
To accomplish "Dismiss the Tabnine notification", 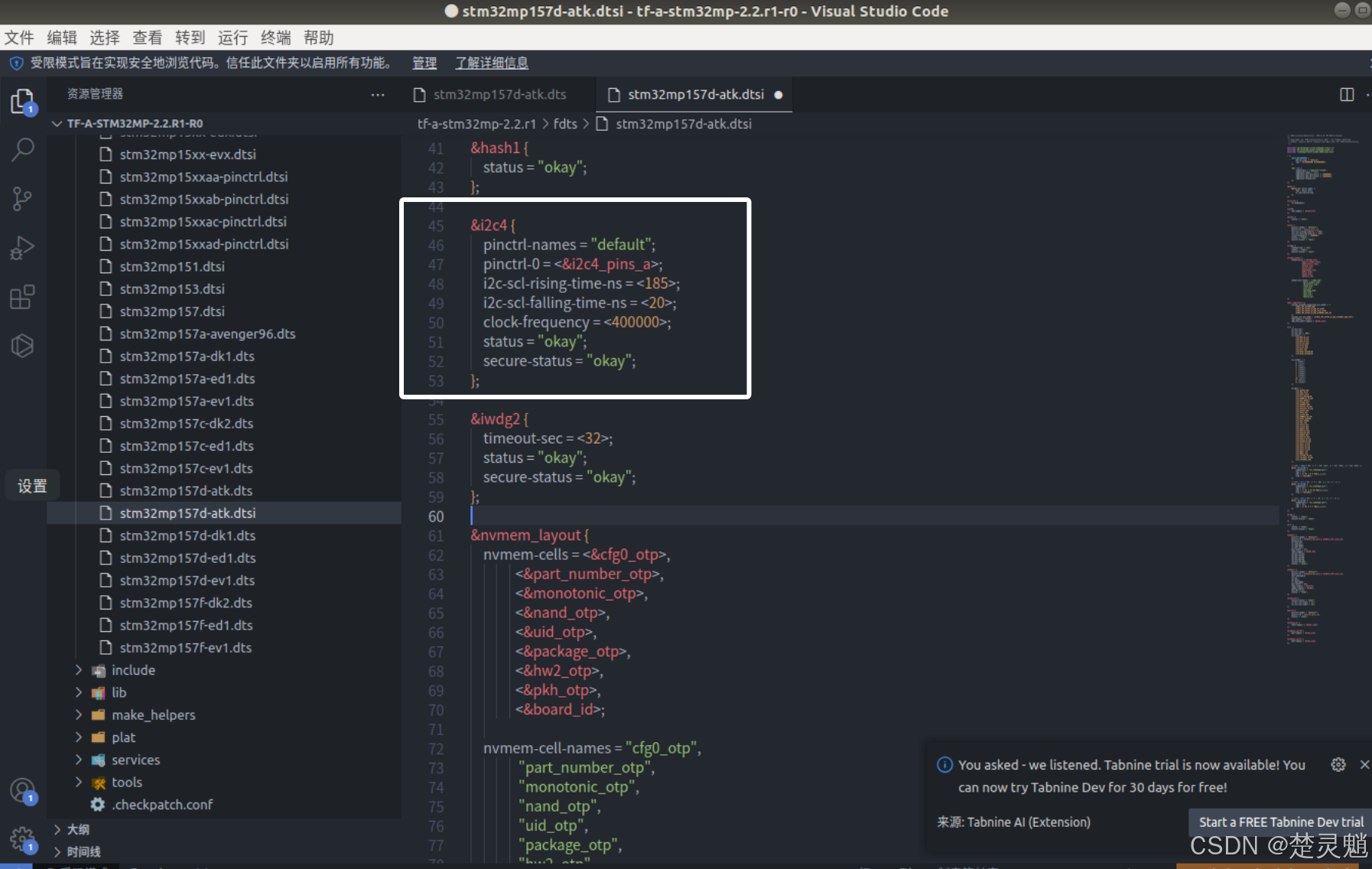I will pos(1364,764).
